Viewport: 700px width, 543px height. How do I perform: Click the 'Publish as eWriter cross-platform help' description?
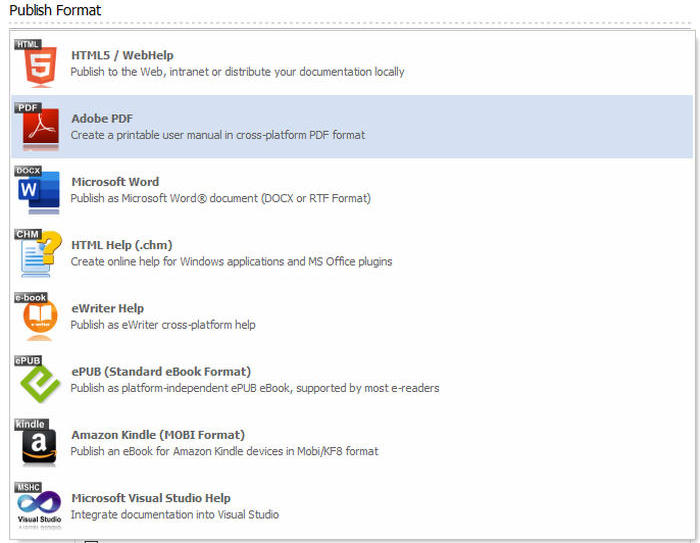click(163, 325)
